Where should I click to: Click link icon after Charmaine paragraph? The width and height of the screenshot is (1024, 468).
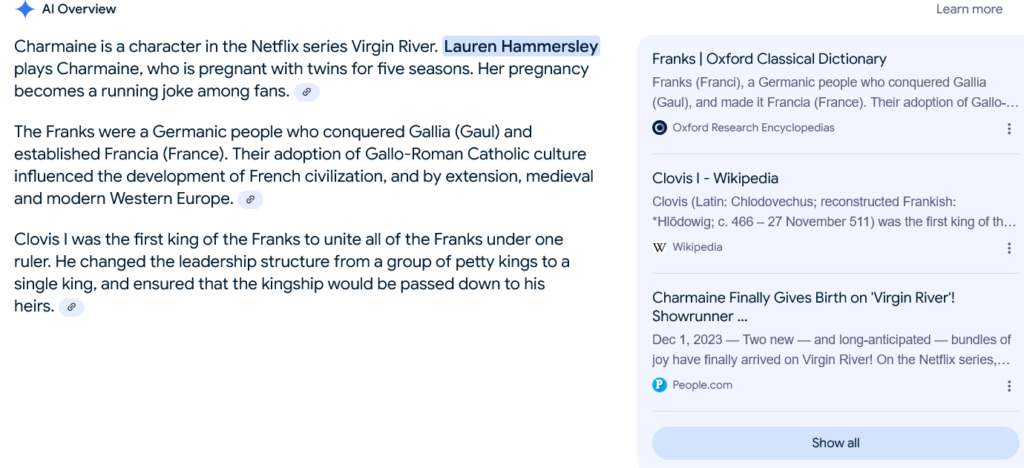click(x=307, y=92)
